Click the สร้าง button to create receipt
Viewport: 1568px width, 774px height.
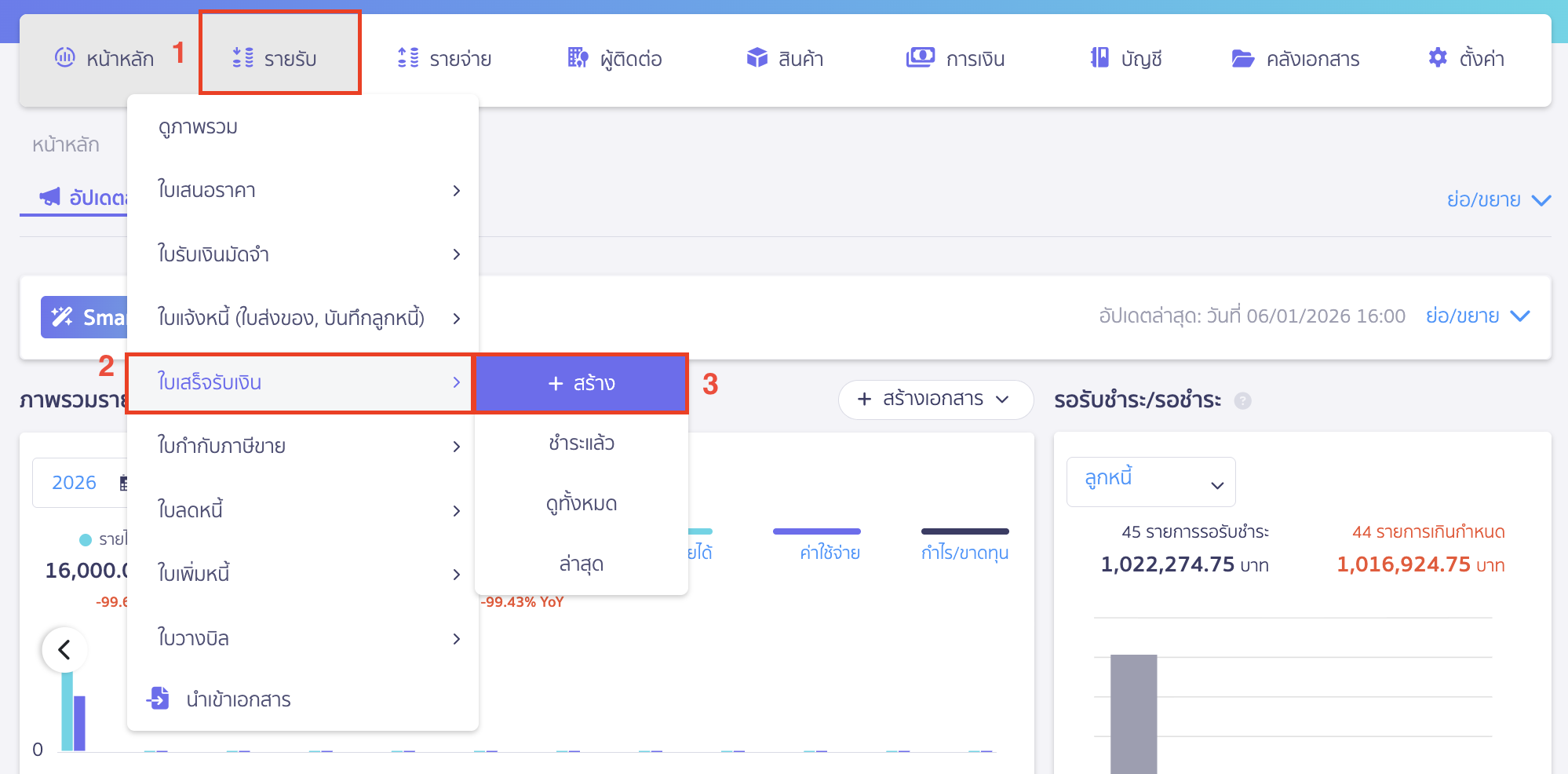coord(581,384)
